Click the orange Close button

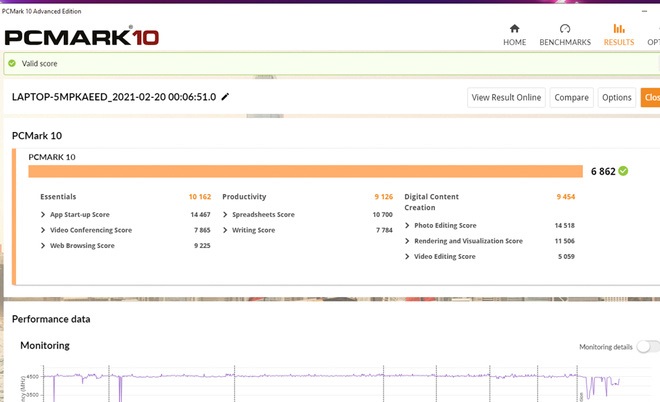pos(650,98)
